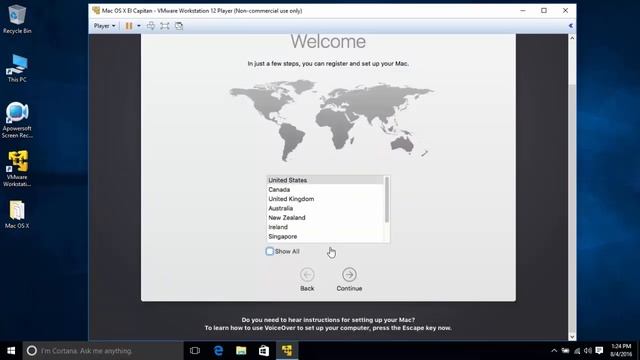Choose Australia from the country list
640x360 pixels.
(x=325, y=208)
